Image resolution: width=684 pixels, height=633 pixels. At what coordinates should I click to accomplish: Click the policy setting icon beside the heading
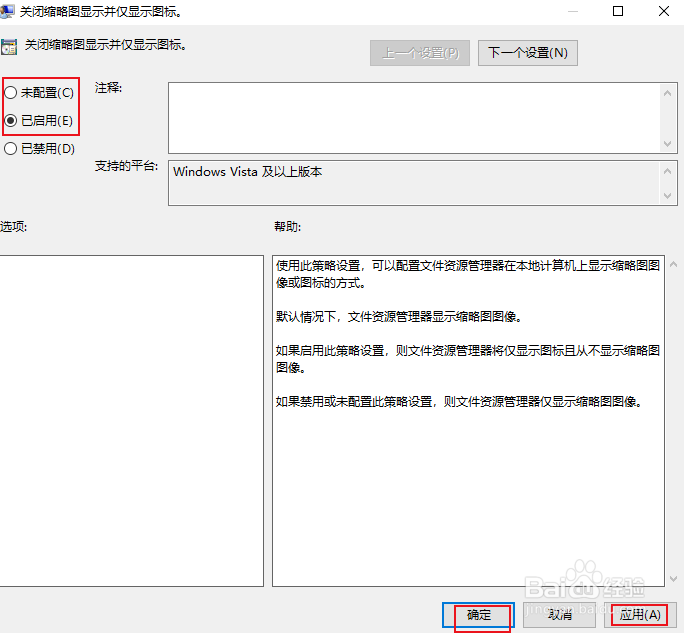click(9, 47)
